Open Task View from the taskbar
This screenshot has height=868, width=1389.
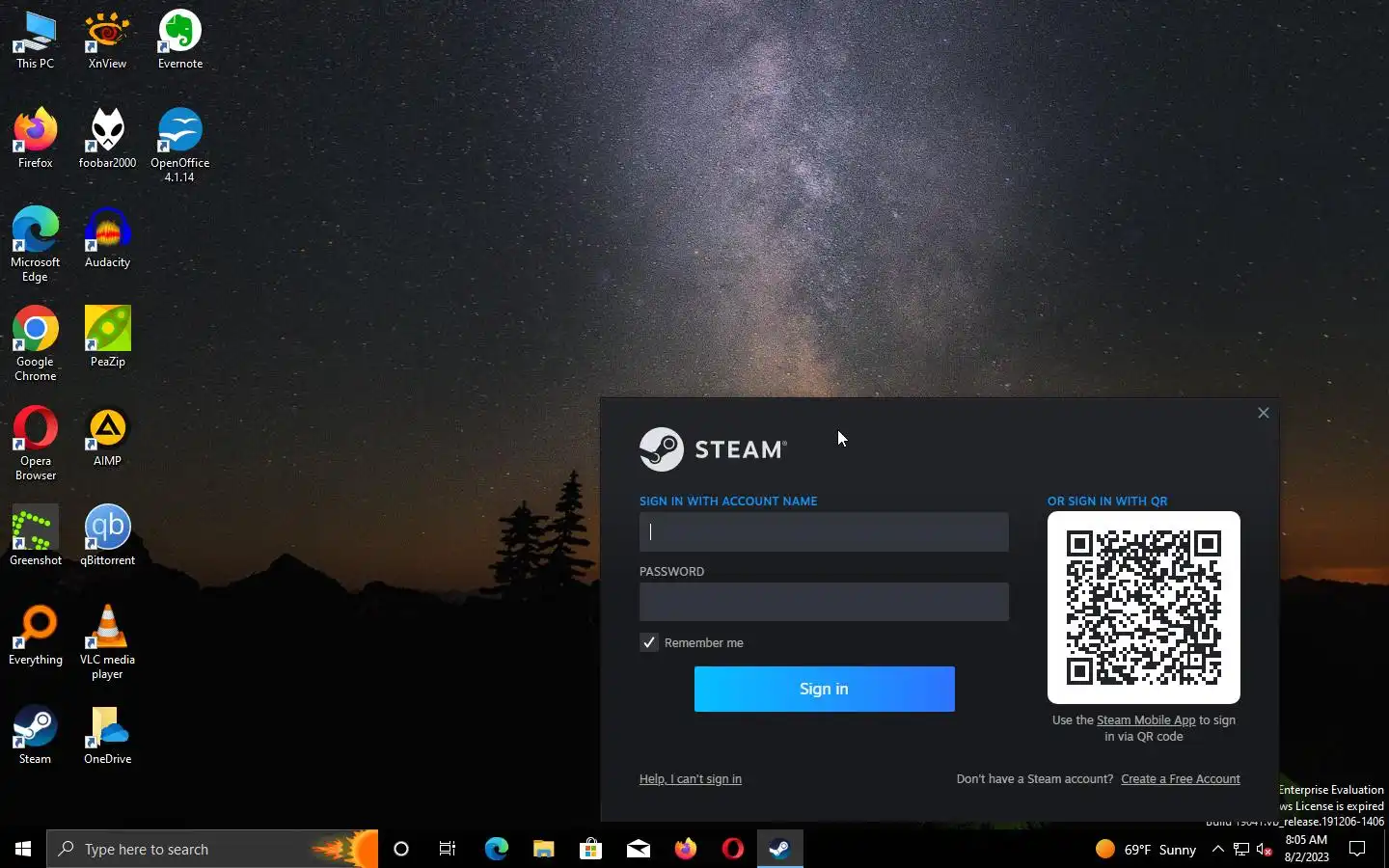tap(448, 849)
